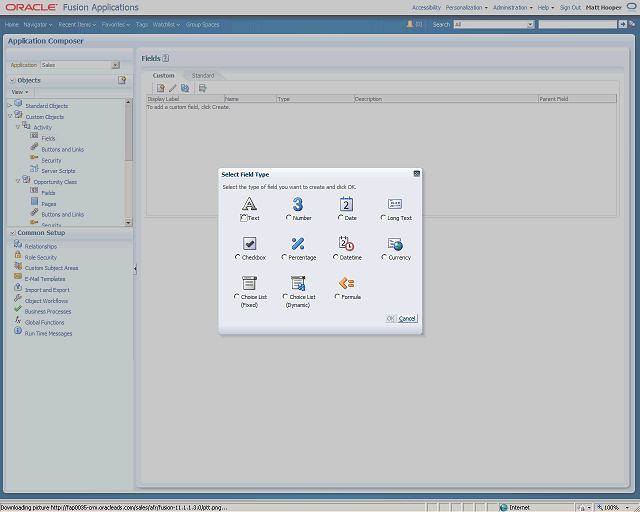
Task: Click the Internet zone status bar icon
Action: click(x=504, y=508)
